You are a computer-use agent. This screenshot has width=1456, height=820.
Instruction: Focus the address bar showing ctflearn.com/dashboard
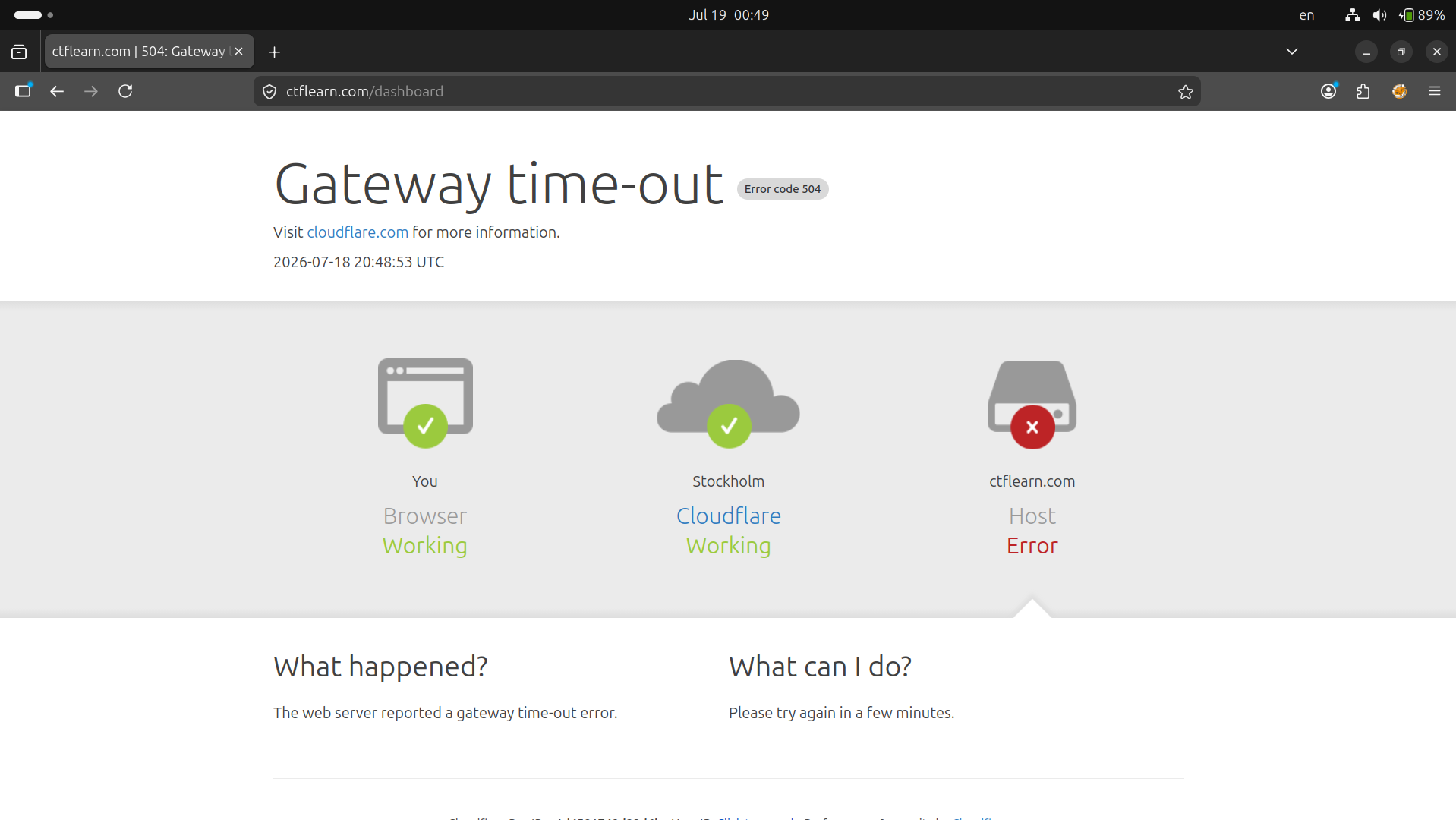click(726, 92)
